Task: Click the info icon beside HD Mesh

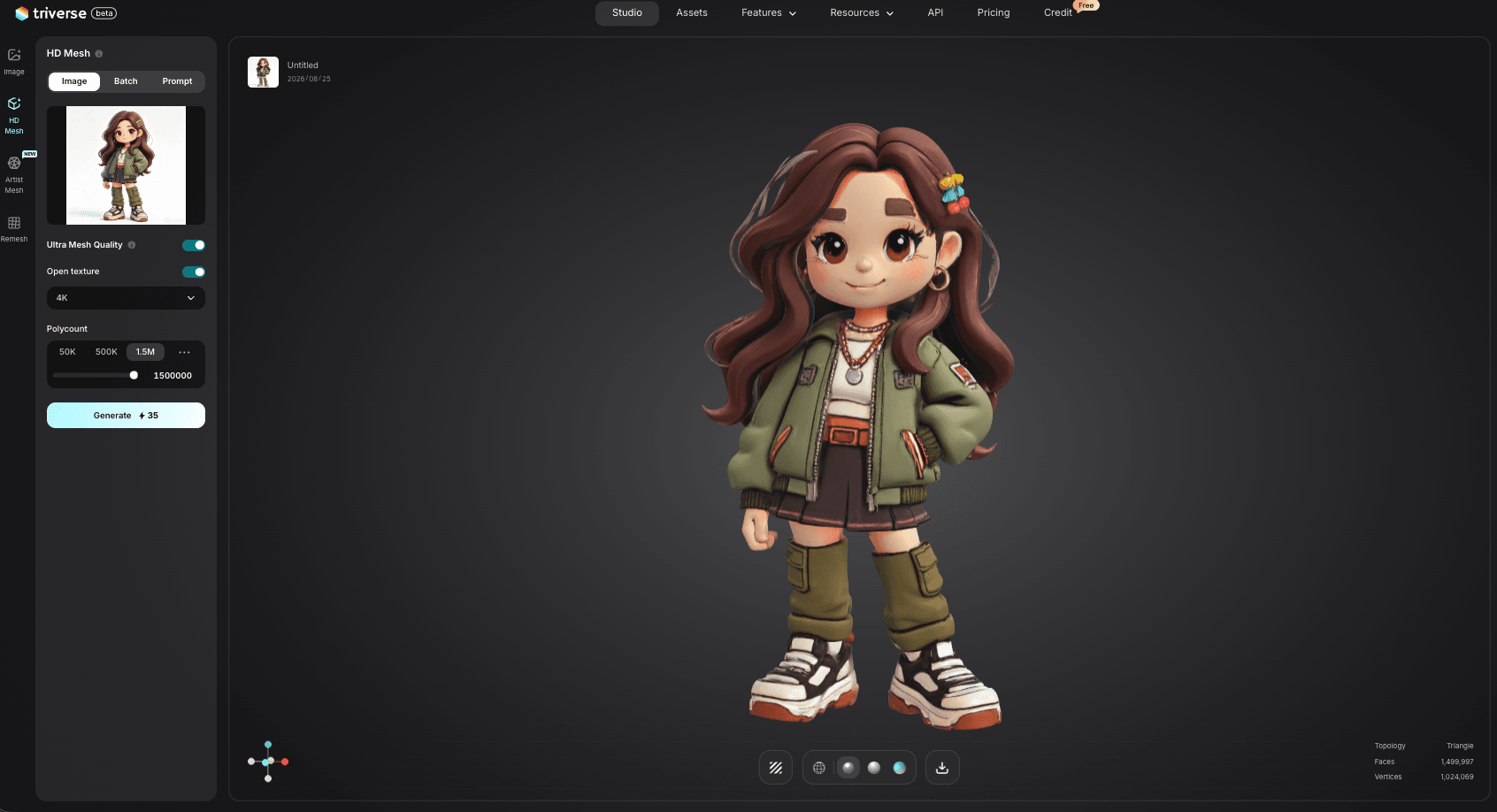Action: tap(99, 54)
